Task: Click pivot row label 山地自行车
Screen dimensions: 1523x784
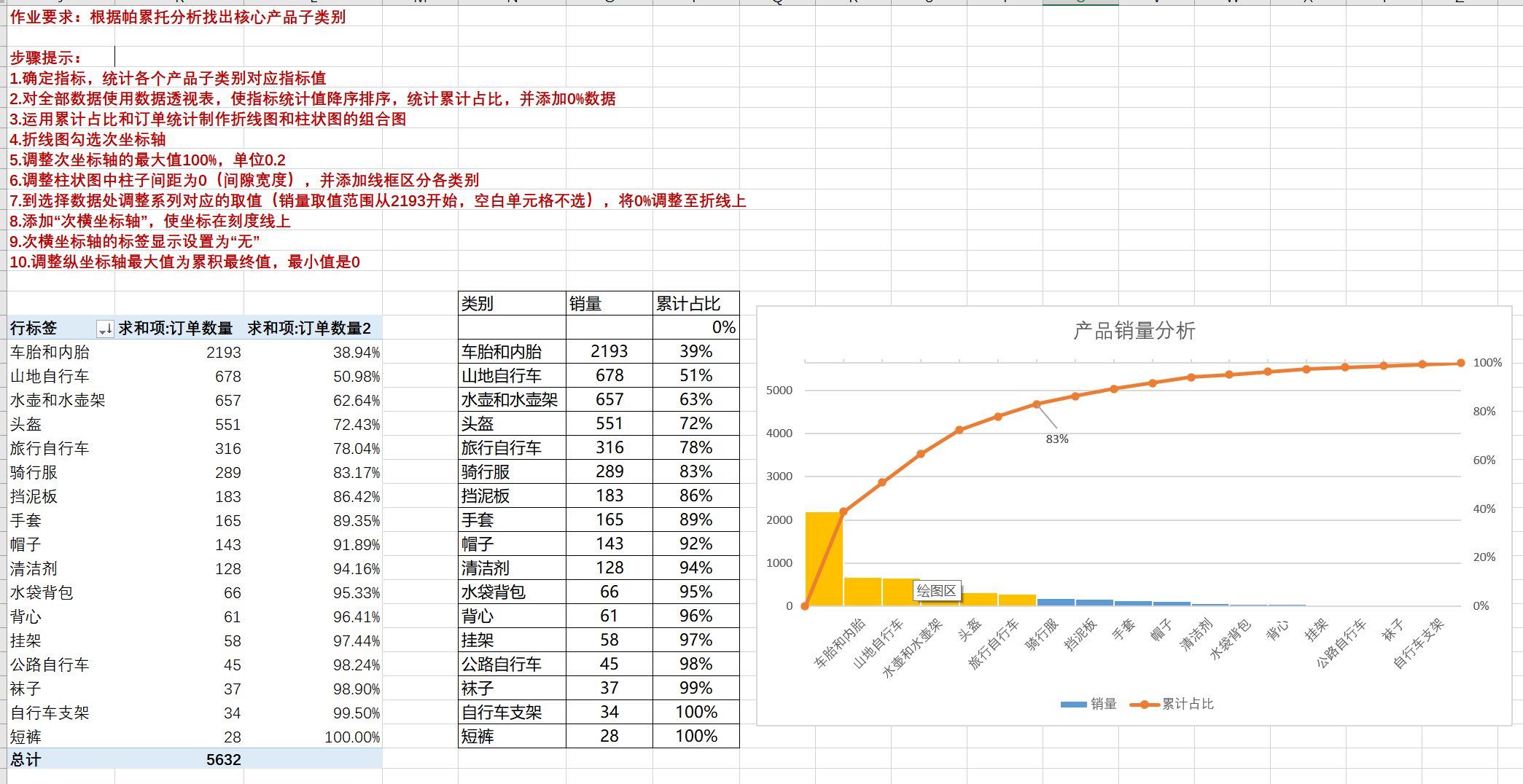Action: point(50,376)
